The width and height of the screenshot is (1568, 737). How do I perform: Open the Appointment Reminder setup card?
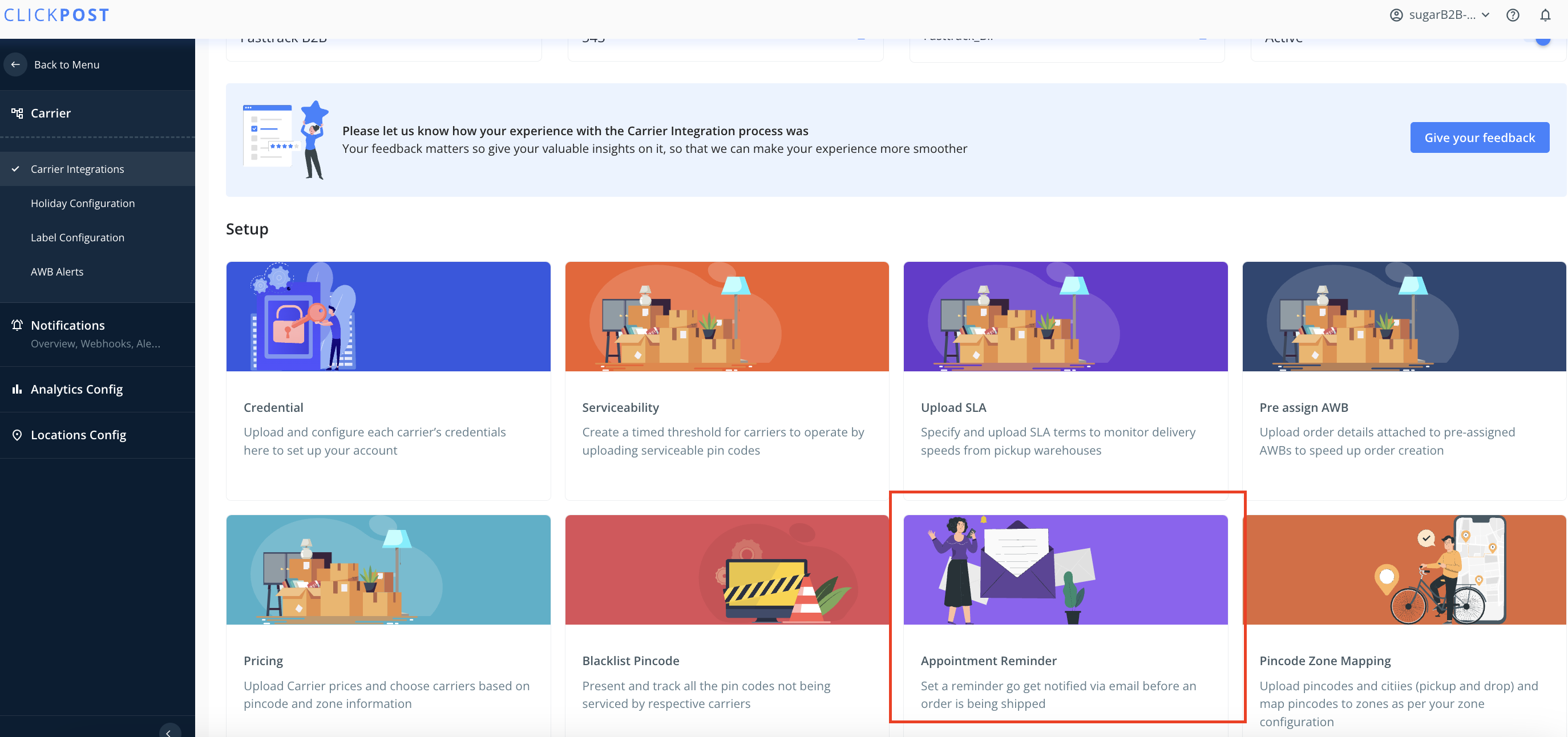click(1065, 615)
